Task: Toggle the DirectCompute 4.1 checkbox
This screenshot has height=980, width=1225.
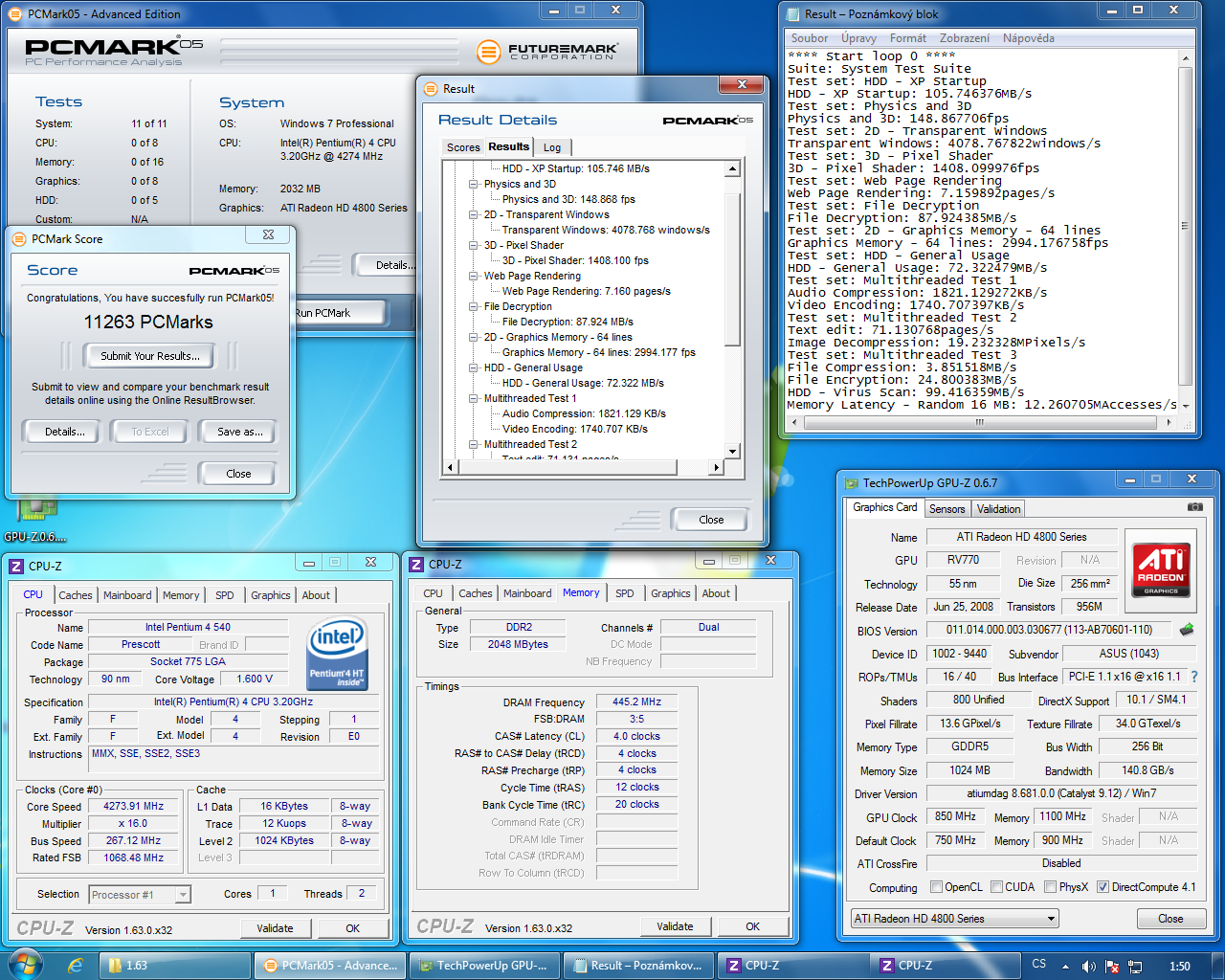Action: [1102, 887]
